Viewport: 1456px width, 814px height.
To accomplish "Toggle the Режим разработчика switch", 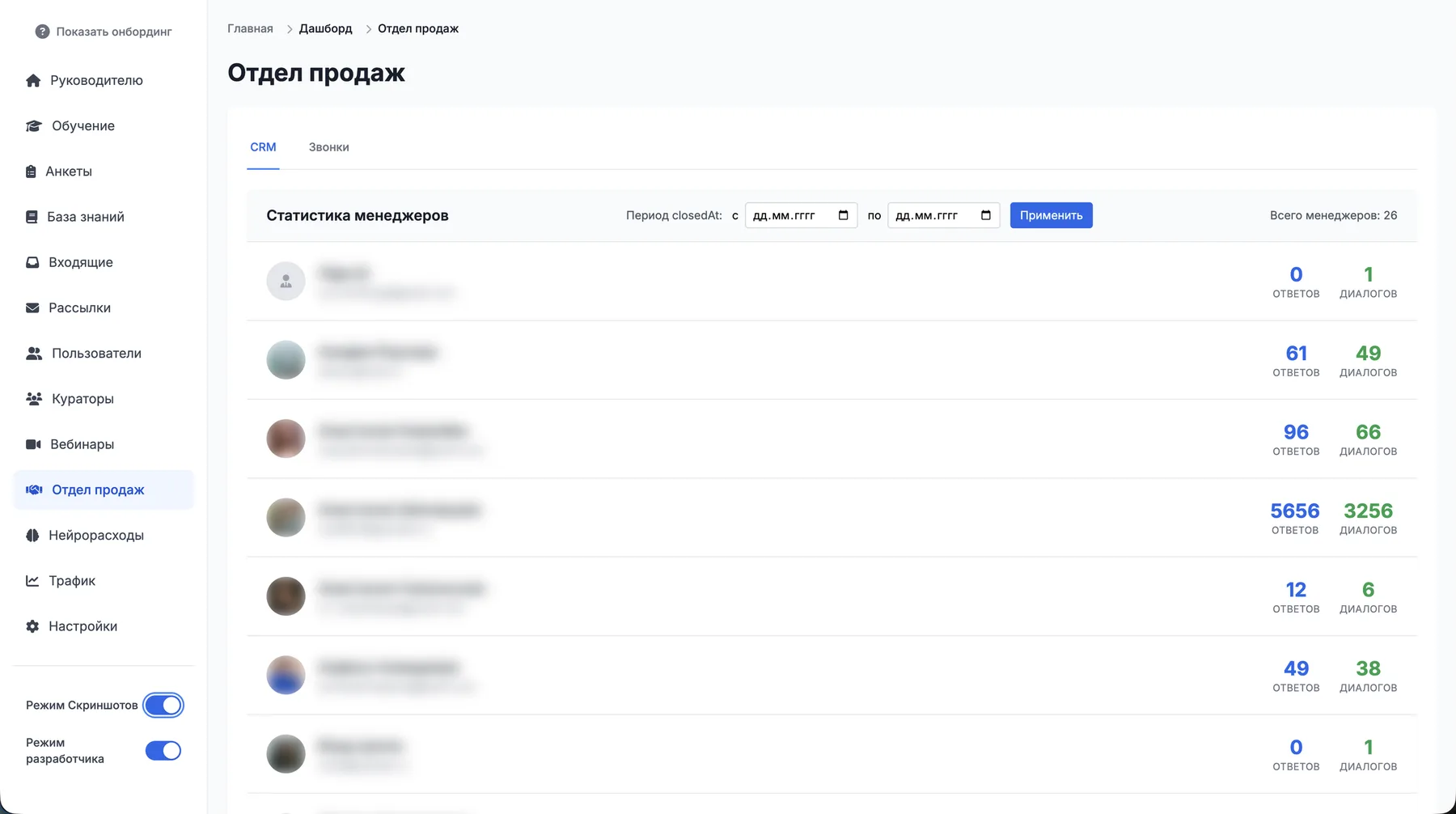I will (163, 751).
